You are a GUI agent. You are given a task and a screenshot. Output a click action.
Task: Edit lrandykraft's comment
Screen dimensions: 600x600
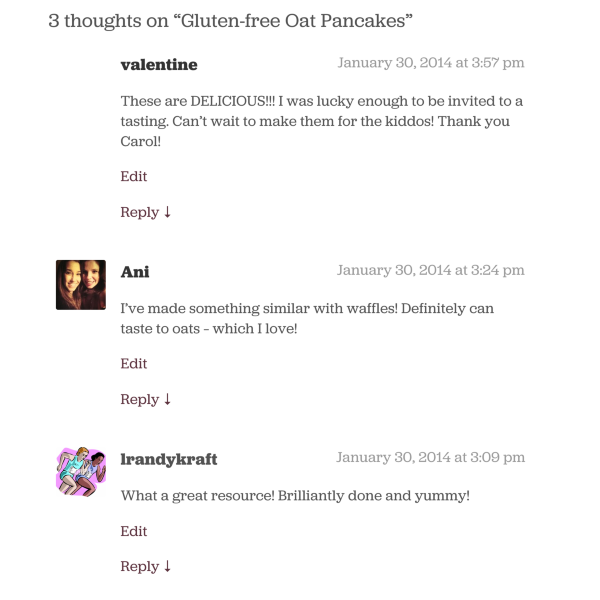[134, 531]
